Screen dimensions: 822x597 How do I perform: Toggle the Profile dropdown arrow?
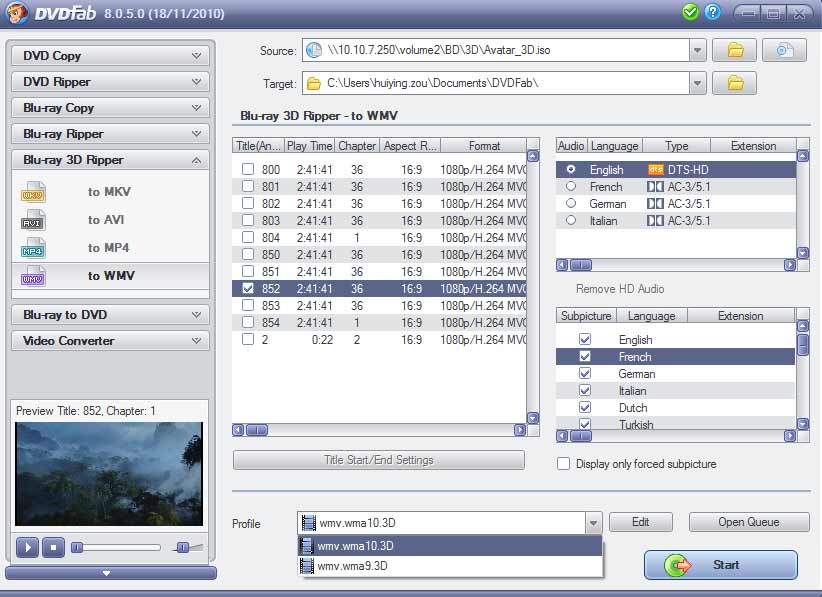pos(593,523)
